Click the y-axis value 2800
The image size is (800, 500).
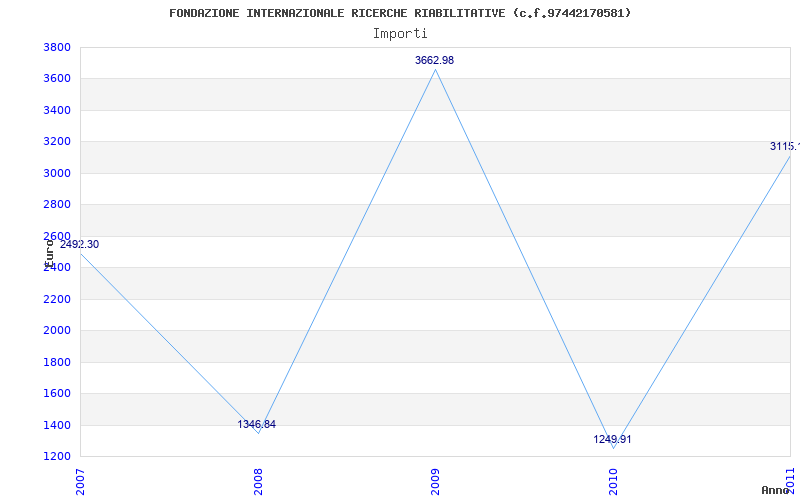(x=57, y=205)
